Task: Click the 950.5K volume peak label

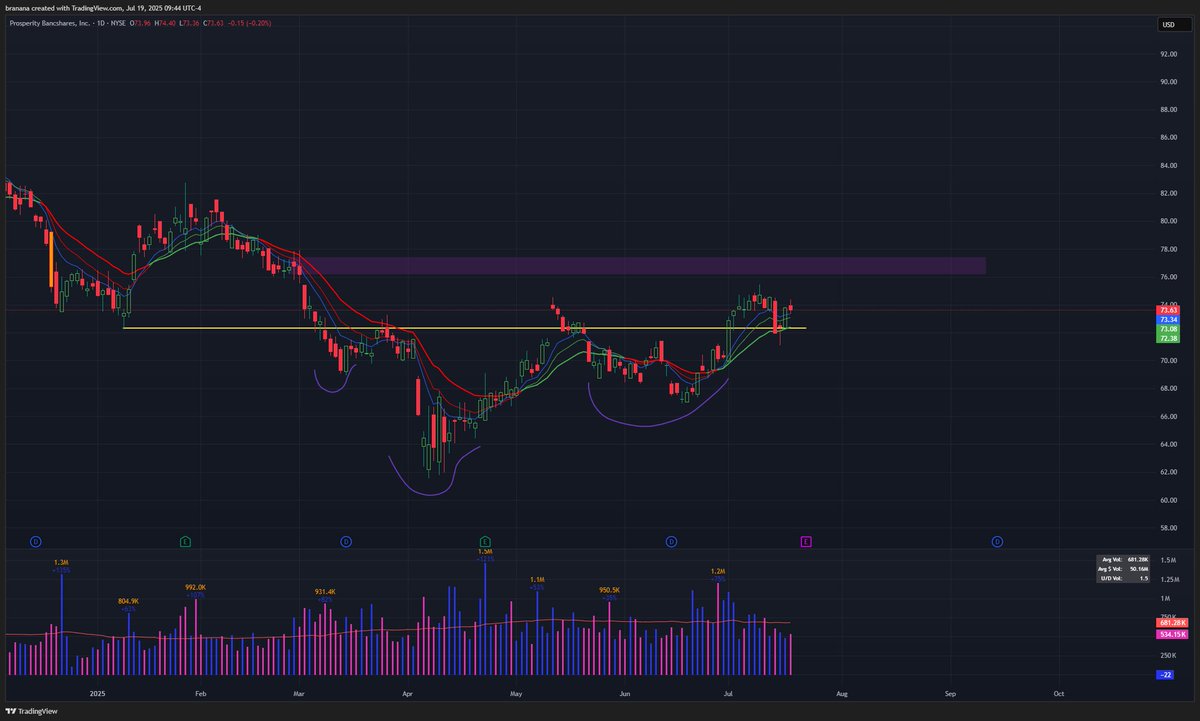Action: [611, 590]
